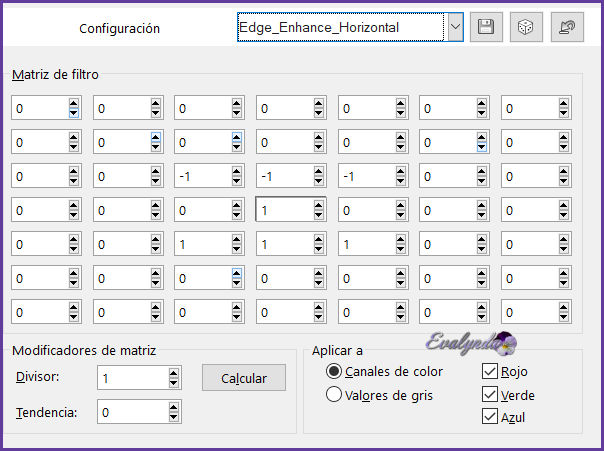This screenshot has width=604, height=451.
Task: Click the randomize parameters dice icon
Action: [x=522, y=28]
